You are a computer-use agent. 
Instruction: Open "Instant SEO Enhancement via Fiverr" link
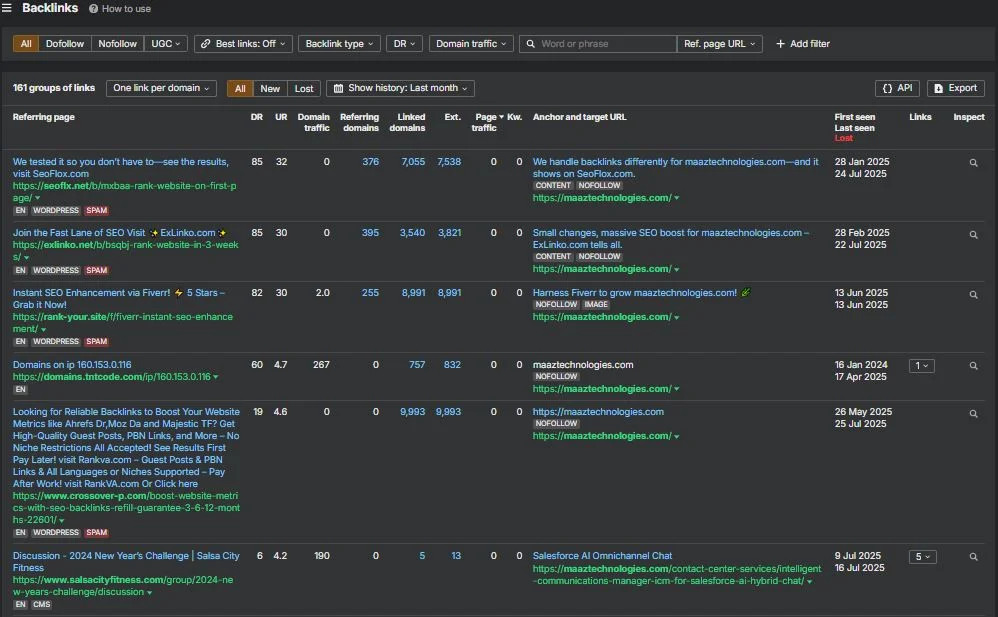pyautogui.click(x=118, y=299)
